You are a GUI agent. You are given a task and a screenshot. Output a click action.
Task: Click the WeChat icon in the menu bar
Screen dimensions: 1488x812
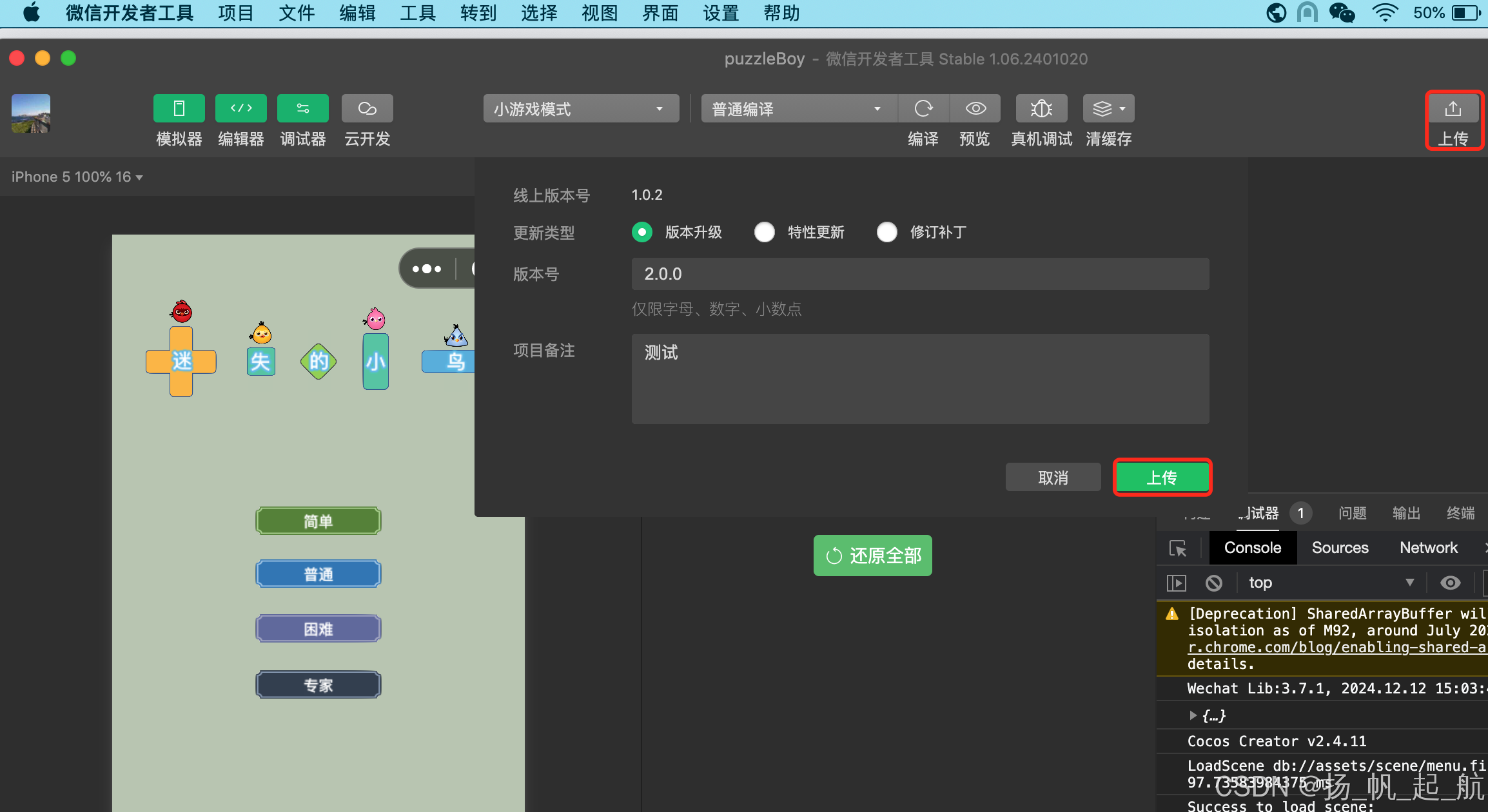tap(1342, 13)
